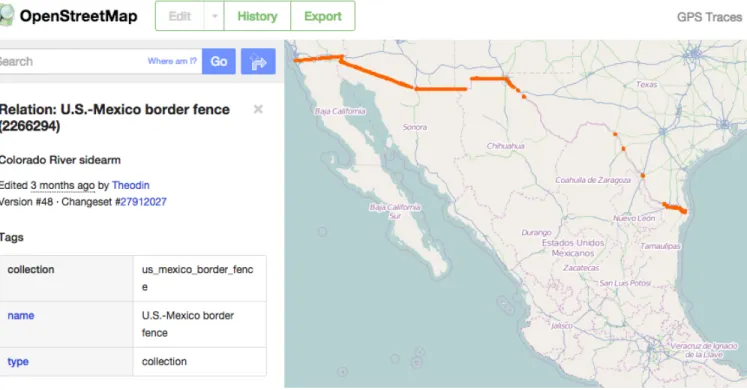
Task: Open changeset #27912027 link
Action: 143,202
